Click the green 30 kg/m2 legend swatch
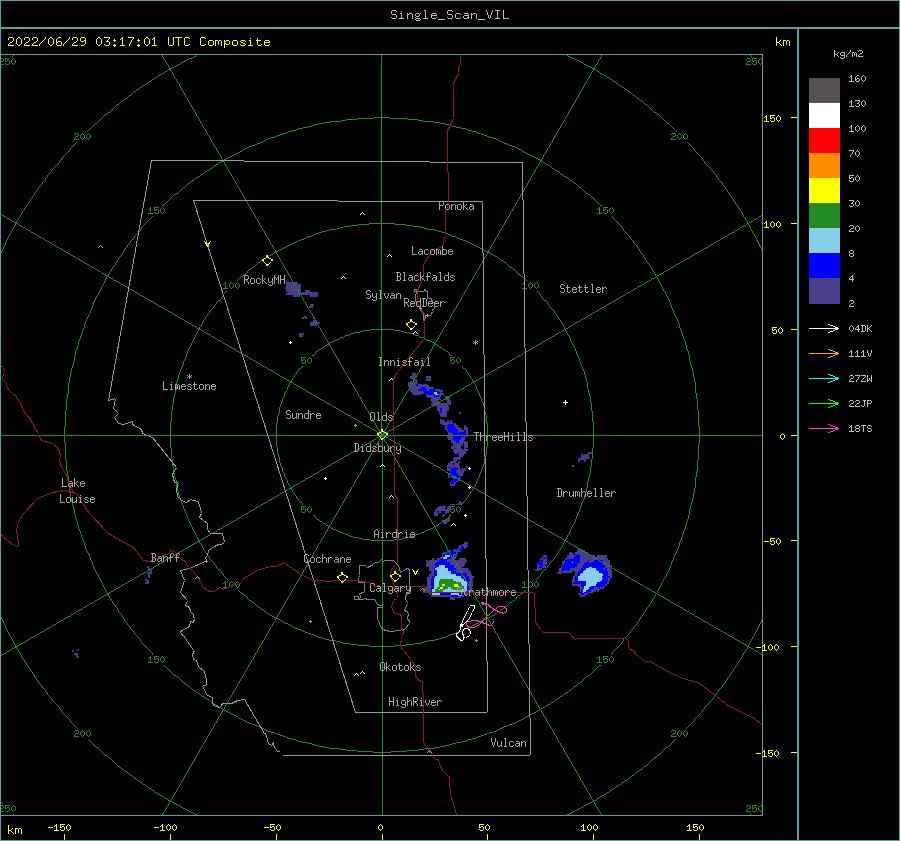The height and width of the screenshot is (841, 900). click(824, 215)
